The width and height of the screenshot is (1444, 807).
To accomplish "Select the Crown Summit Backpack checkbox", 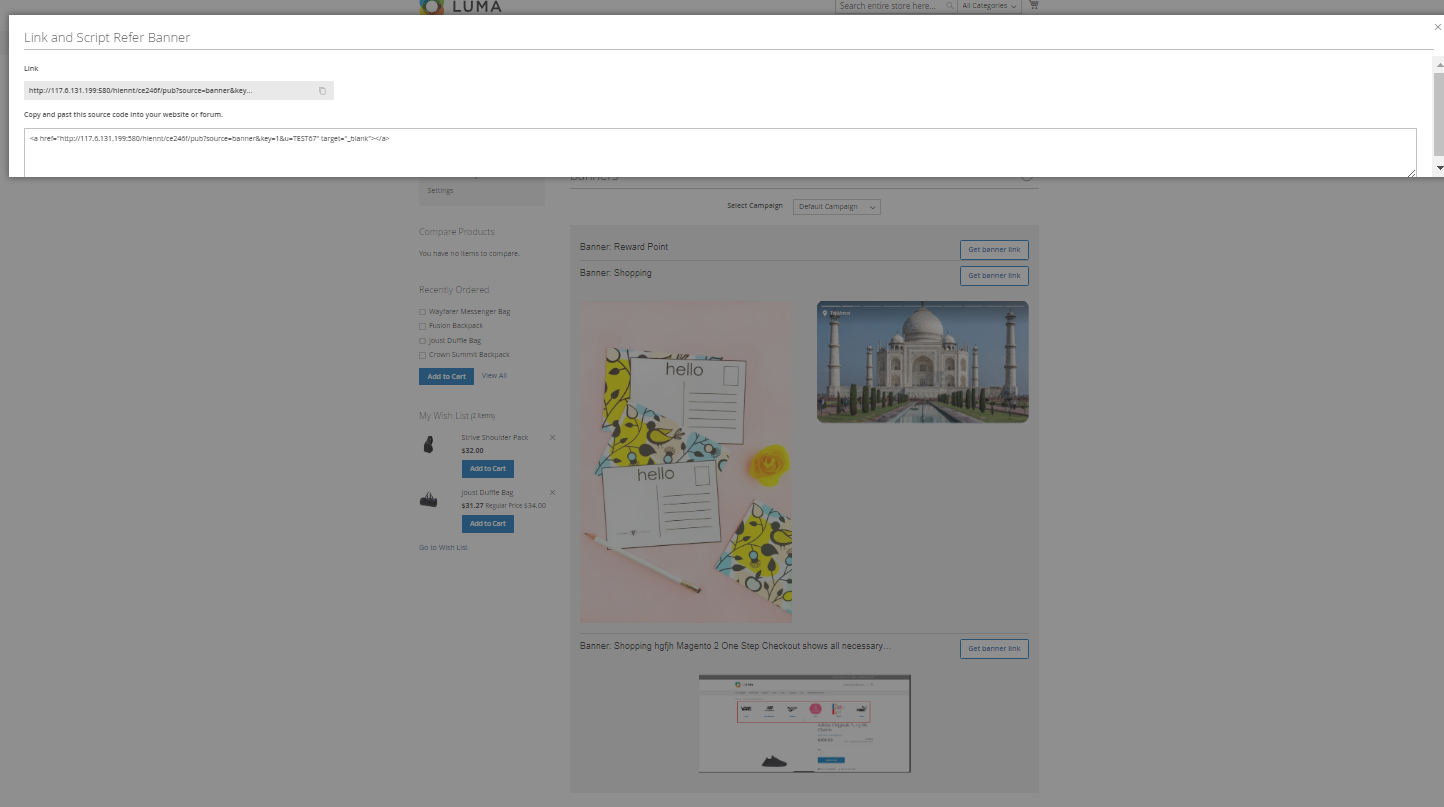I will (422, 355).
